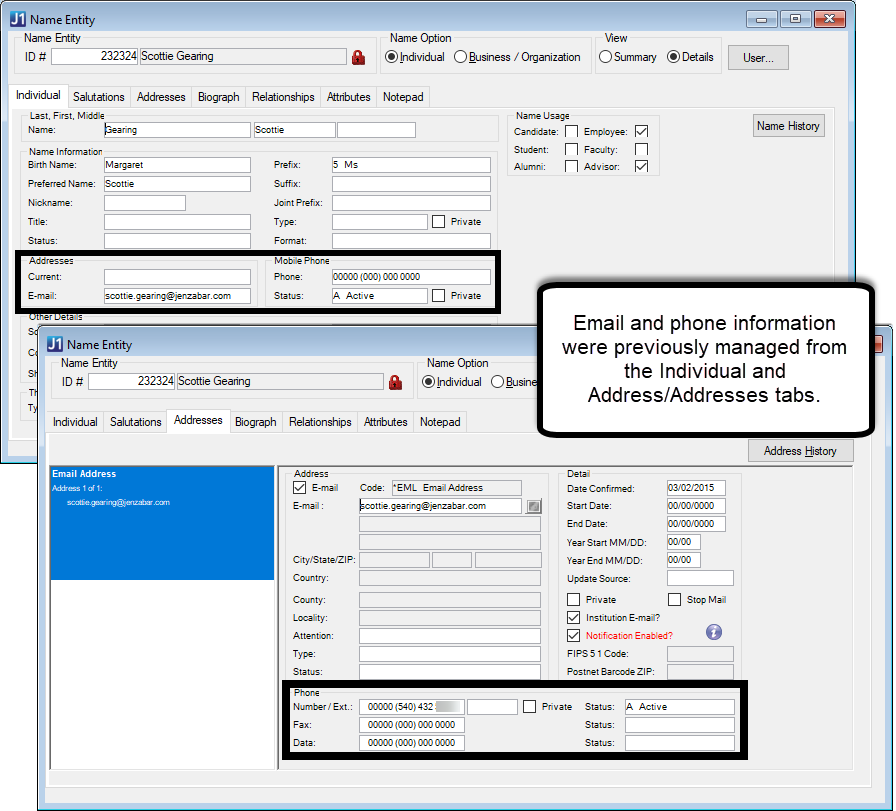Open the Address History button
Image resolution: width=896 pixels, height=811 pixels.
[800, 450]
